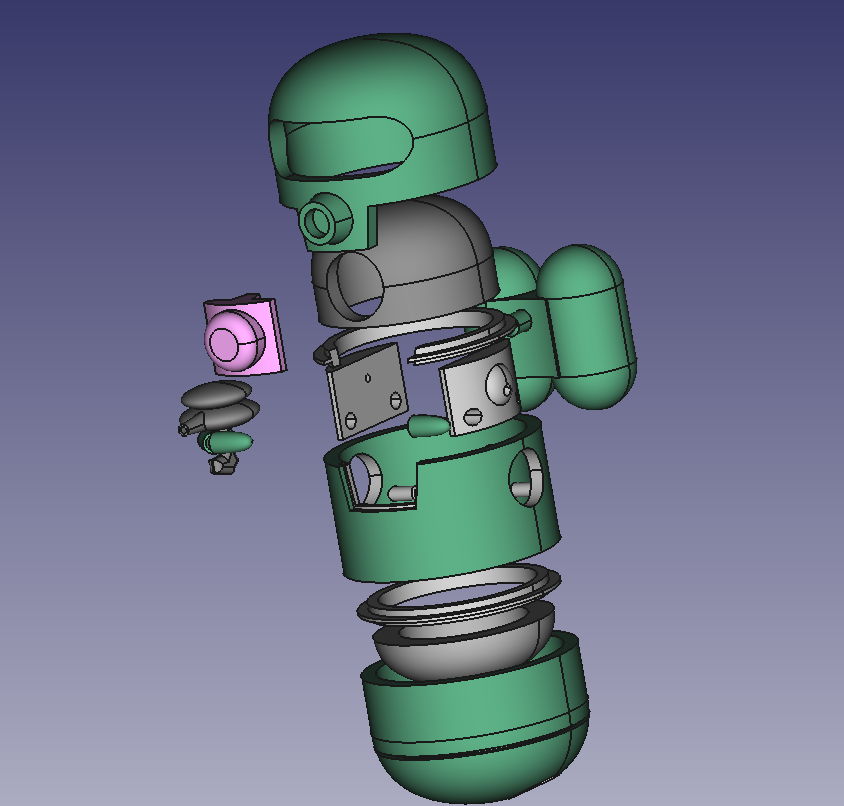Select the gray hemispherical bowl part
The width and height of the screenshot is (844, 806).
coord(463,643)
